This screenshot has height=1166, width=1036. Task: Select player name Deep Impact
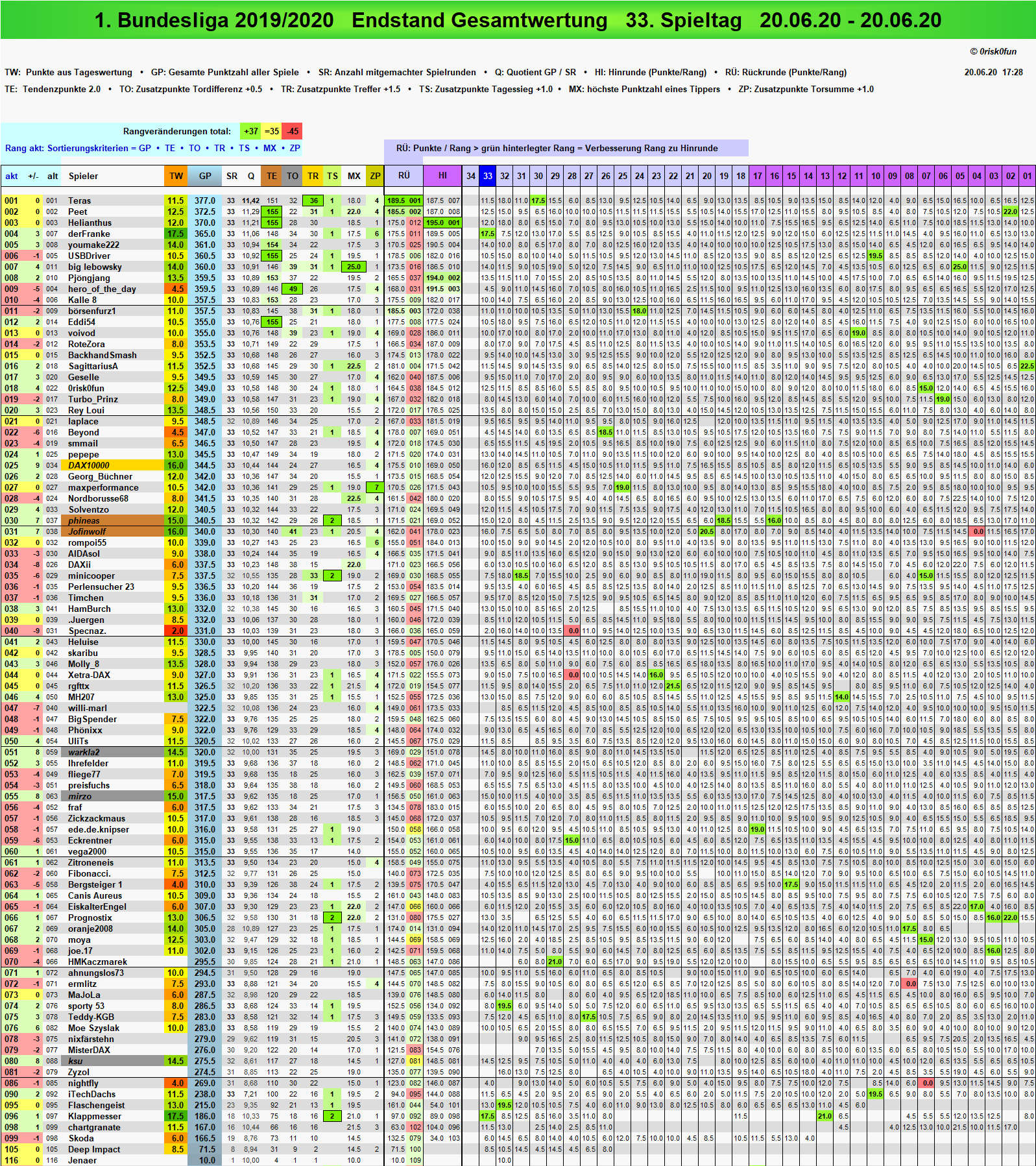tap(94, 1150)
